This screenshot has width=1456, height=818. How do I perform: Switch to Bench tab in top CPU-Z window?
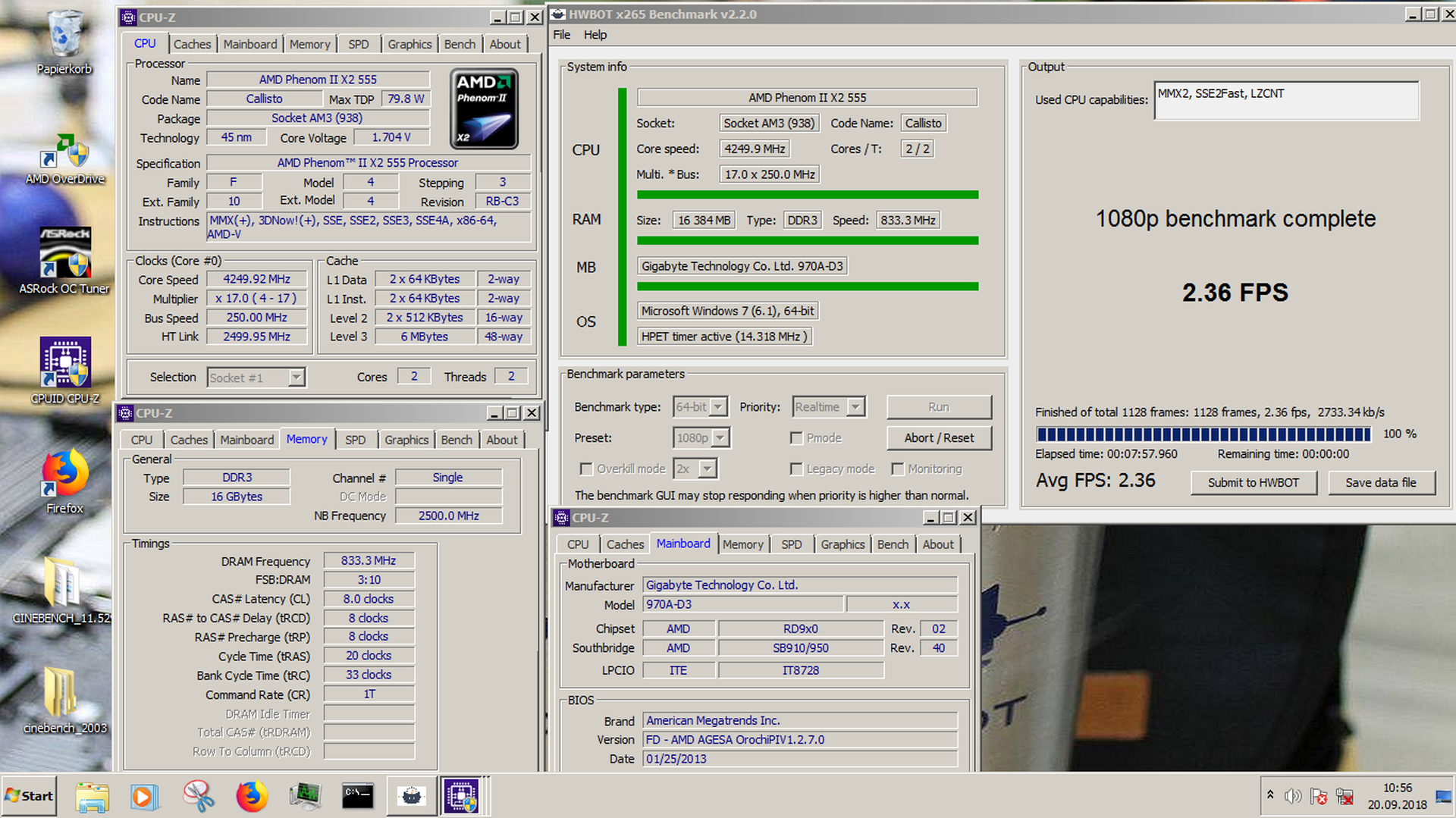(460, 44)
